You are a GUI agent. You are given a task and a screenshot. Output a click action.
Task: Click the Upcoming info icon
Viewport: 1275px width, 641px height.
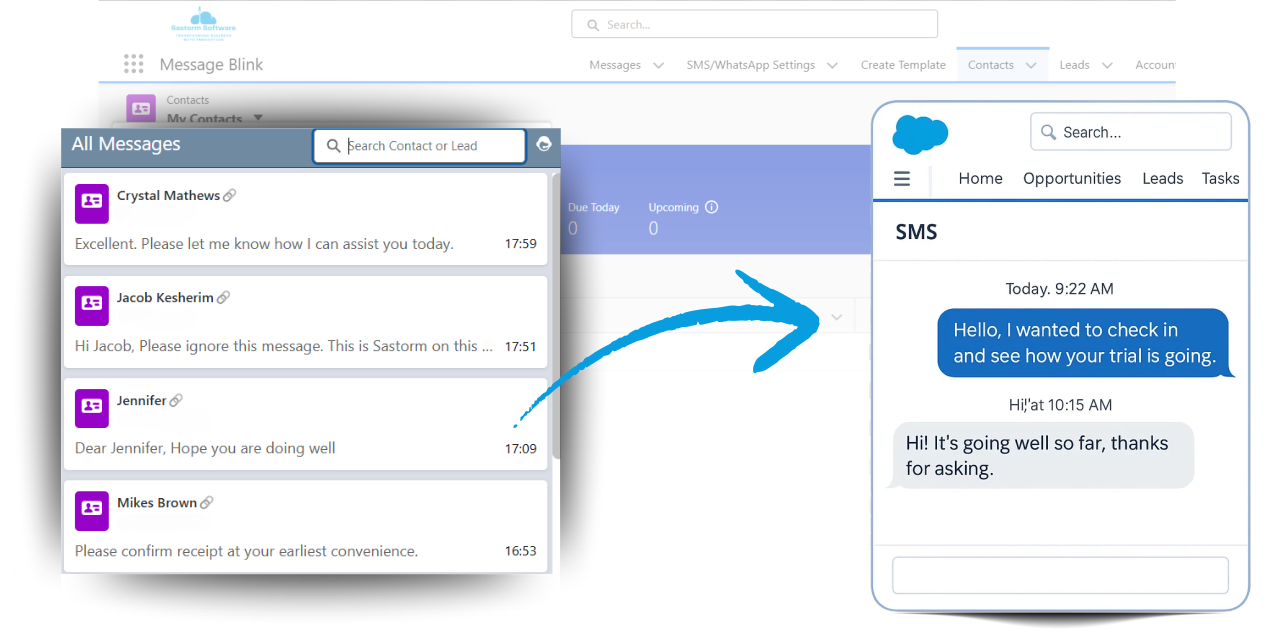coord(709,207)
